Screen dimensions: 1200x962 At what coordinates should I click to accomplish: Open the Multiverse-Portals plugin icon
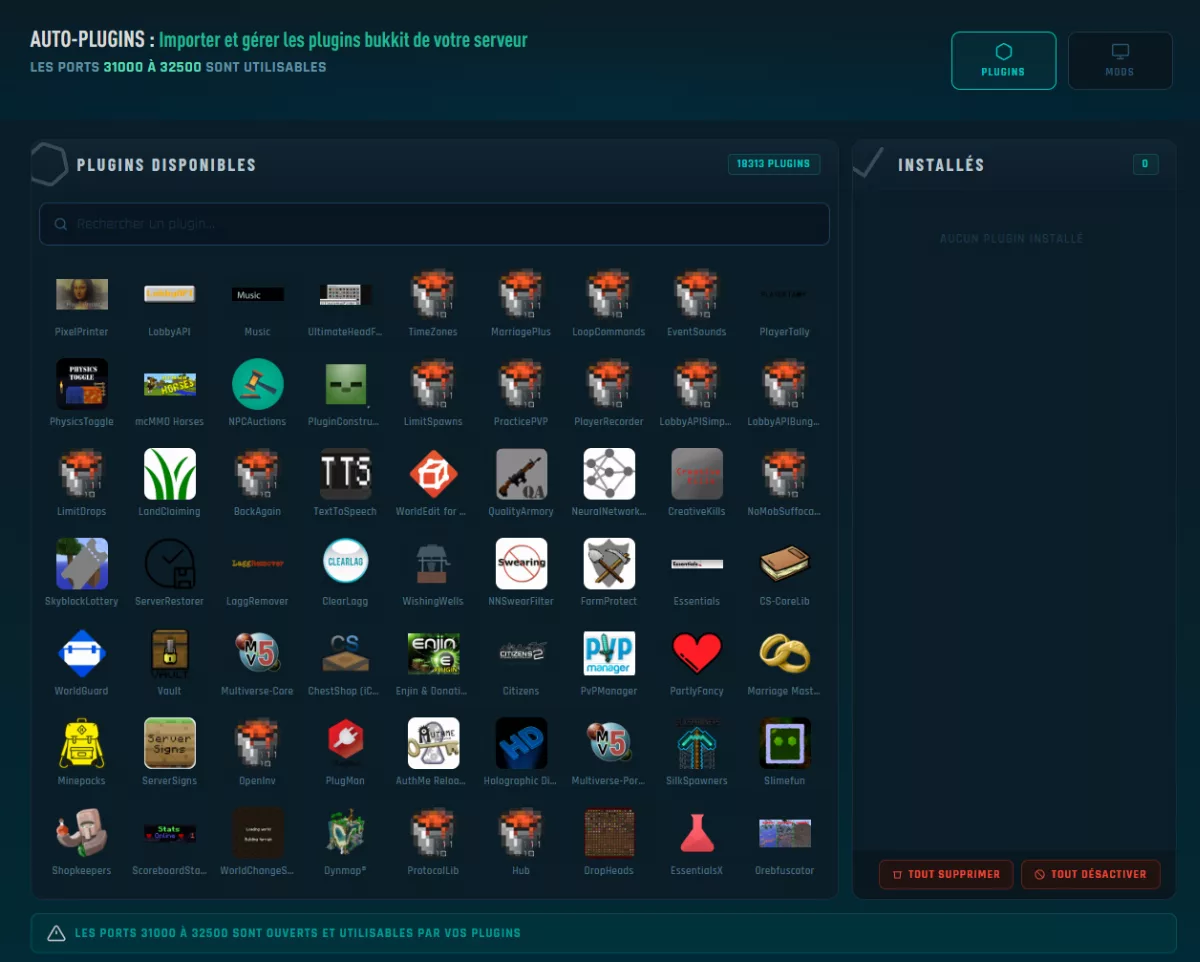610,744
